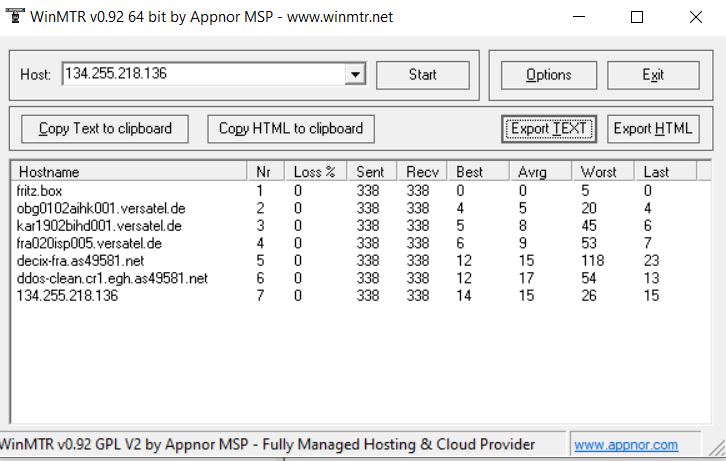Click Export TEXT button

pos(549,129)
